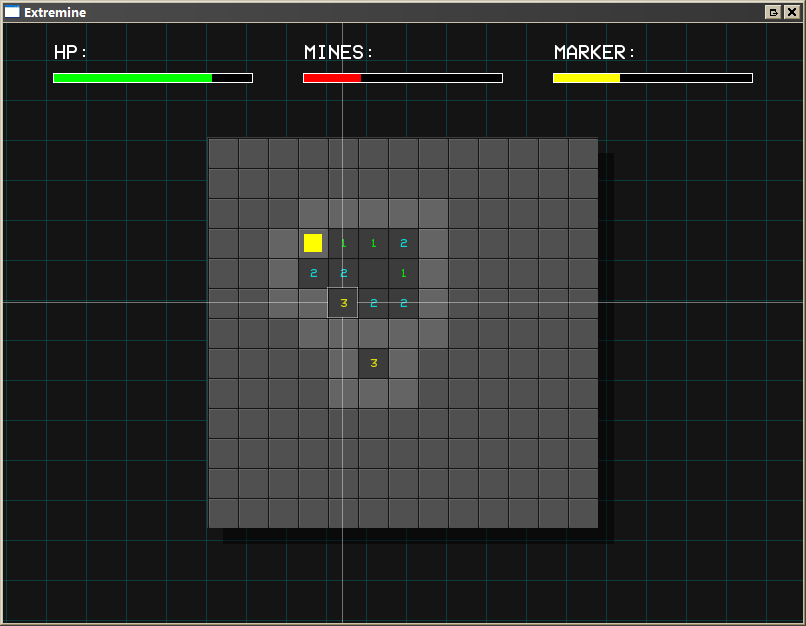Click the MINES label text

pyautogui.click(x=338, y=52)
